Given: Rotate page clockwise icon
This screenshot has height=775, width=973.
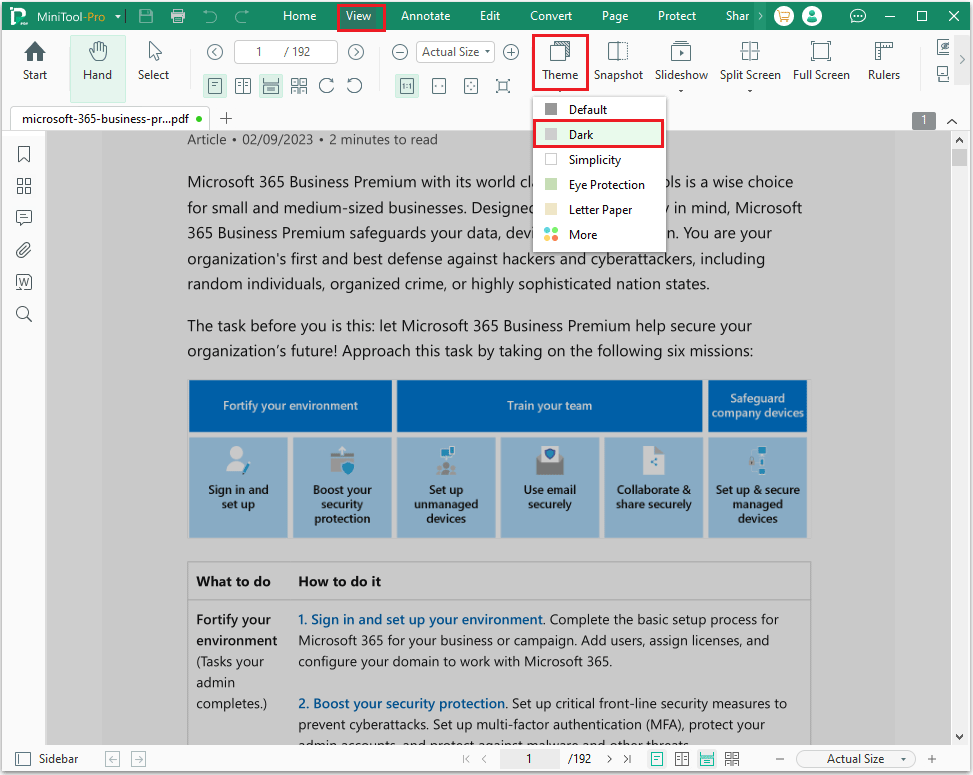Looking at the screenshot, I should [x=326, y=86].
